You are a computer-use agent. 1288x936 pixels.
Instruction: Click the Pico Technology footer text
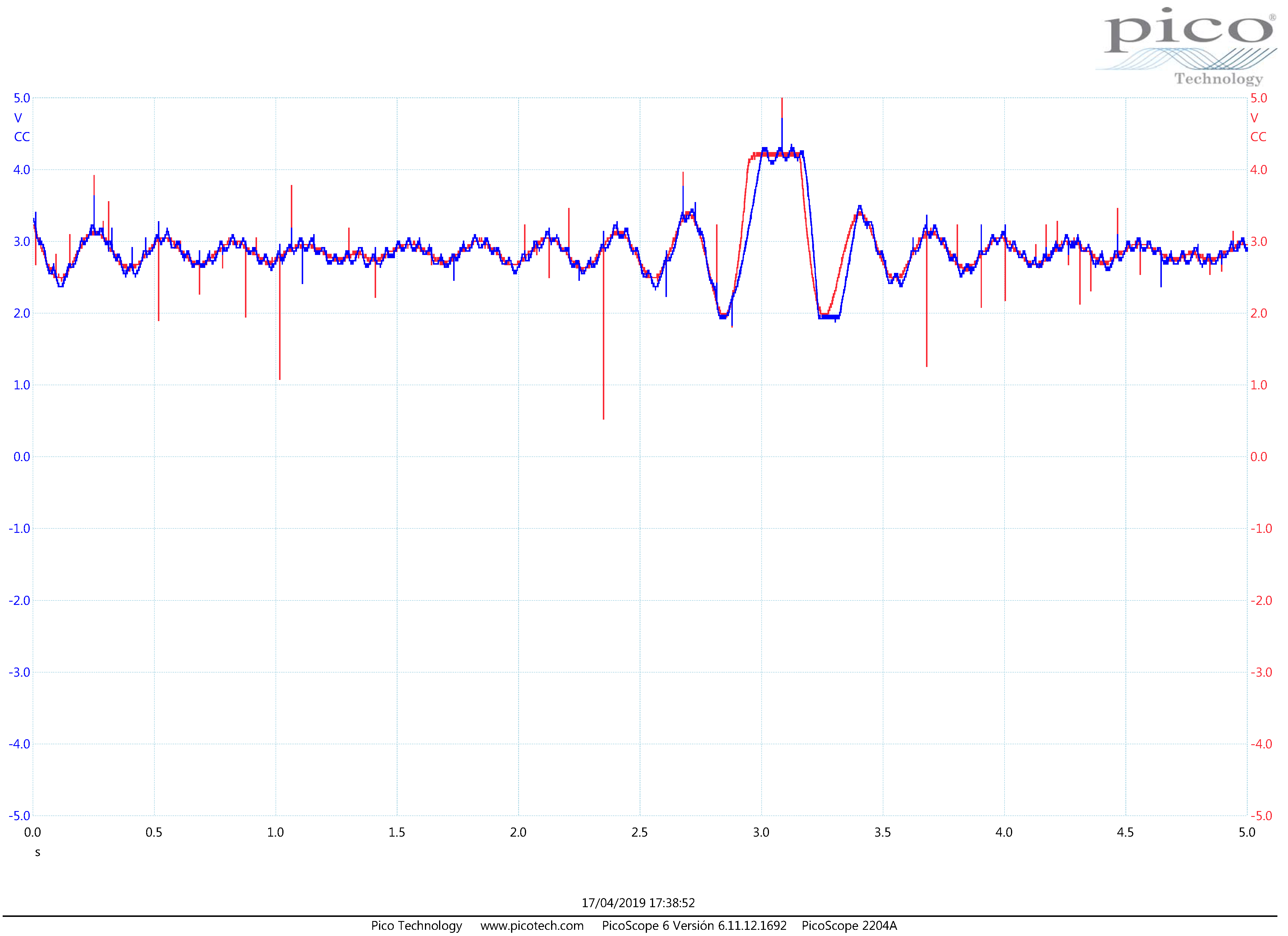point(416,925)
